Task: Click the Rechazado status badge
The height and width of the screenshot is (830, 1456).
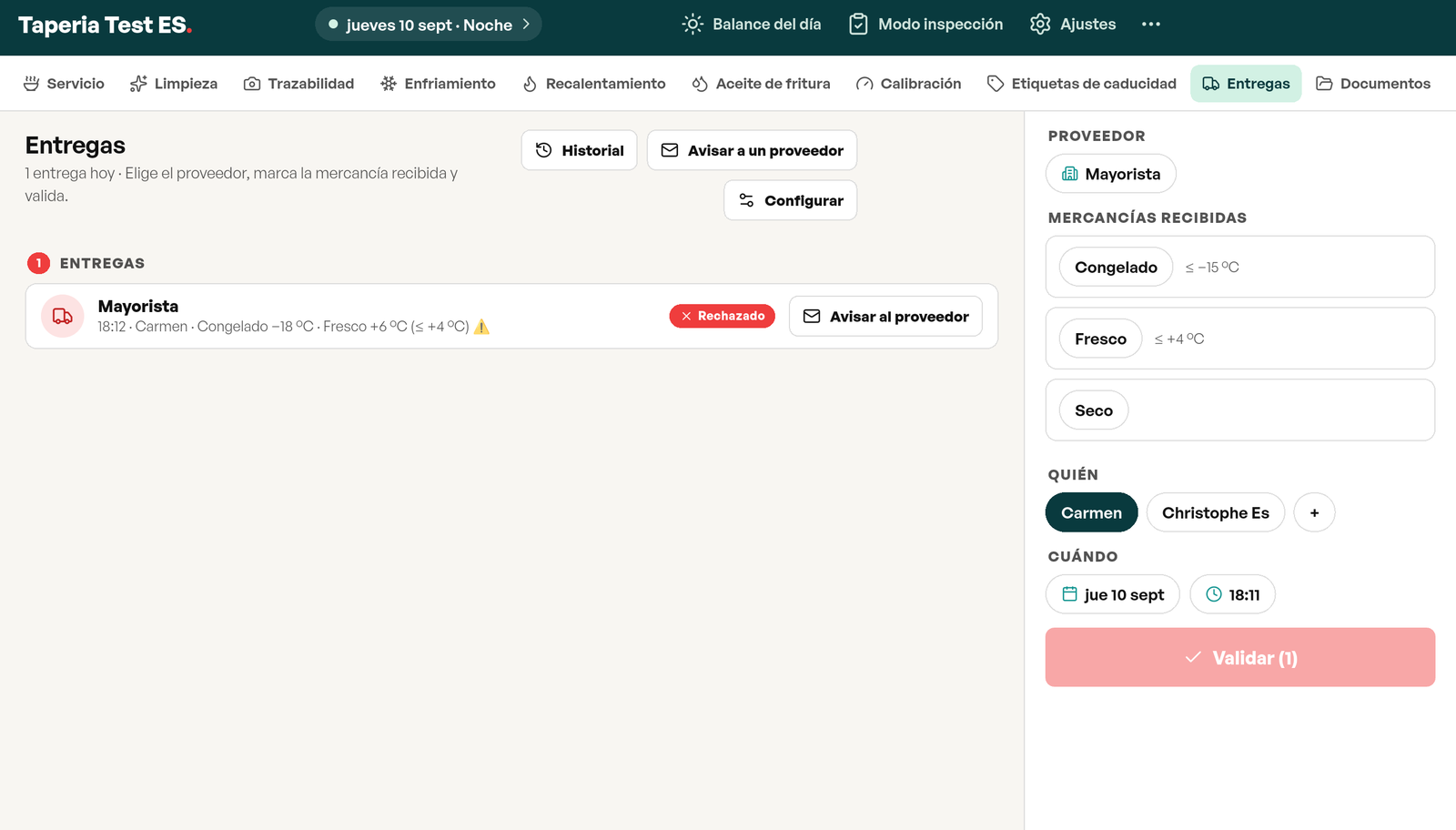Action: pyautogui.click(x=723, y=316)
